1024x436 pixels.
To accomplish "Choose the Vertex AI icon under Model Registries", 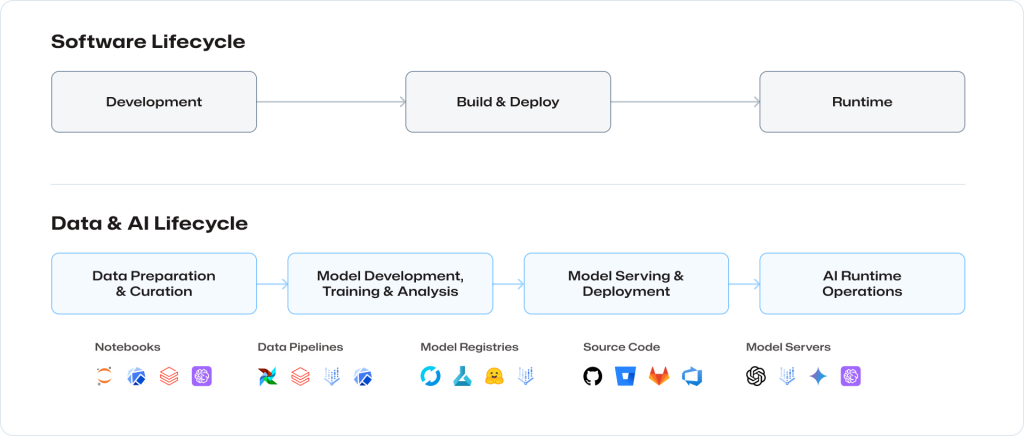I will [526, 376].
